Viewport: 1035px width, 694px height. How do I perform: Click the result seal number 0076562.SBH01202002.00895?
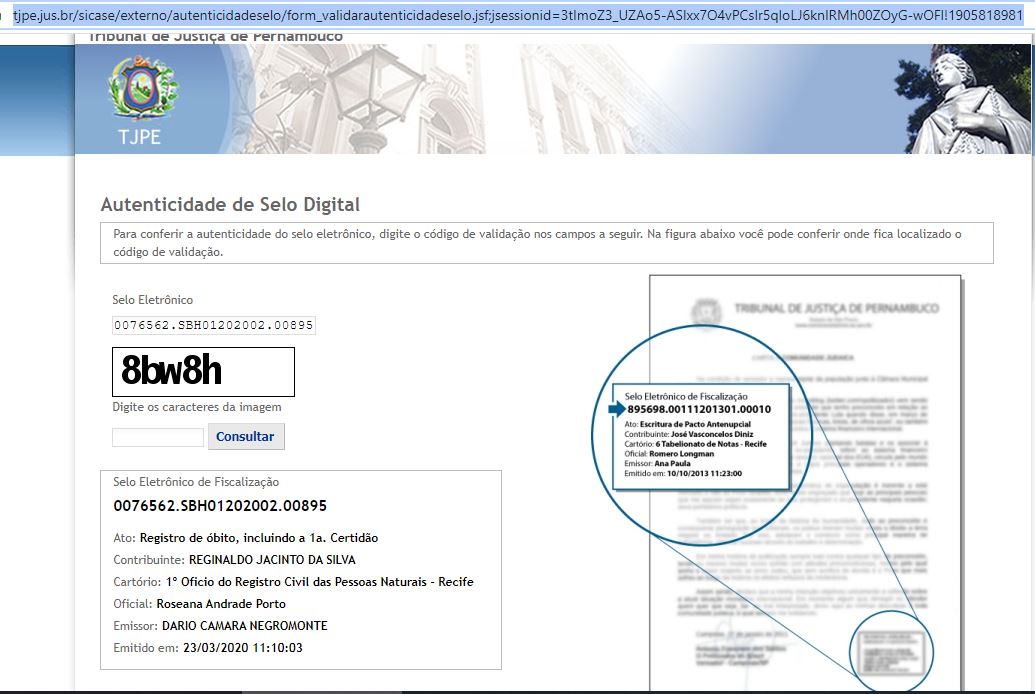coord(220,506)
